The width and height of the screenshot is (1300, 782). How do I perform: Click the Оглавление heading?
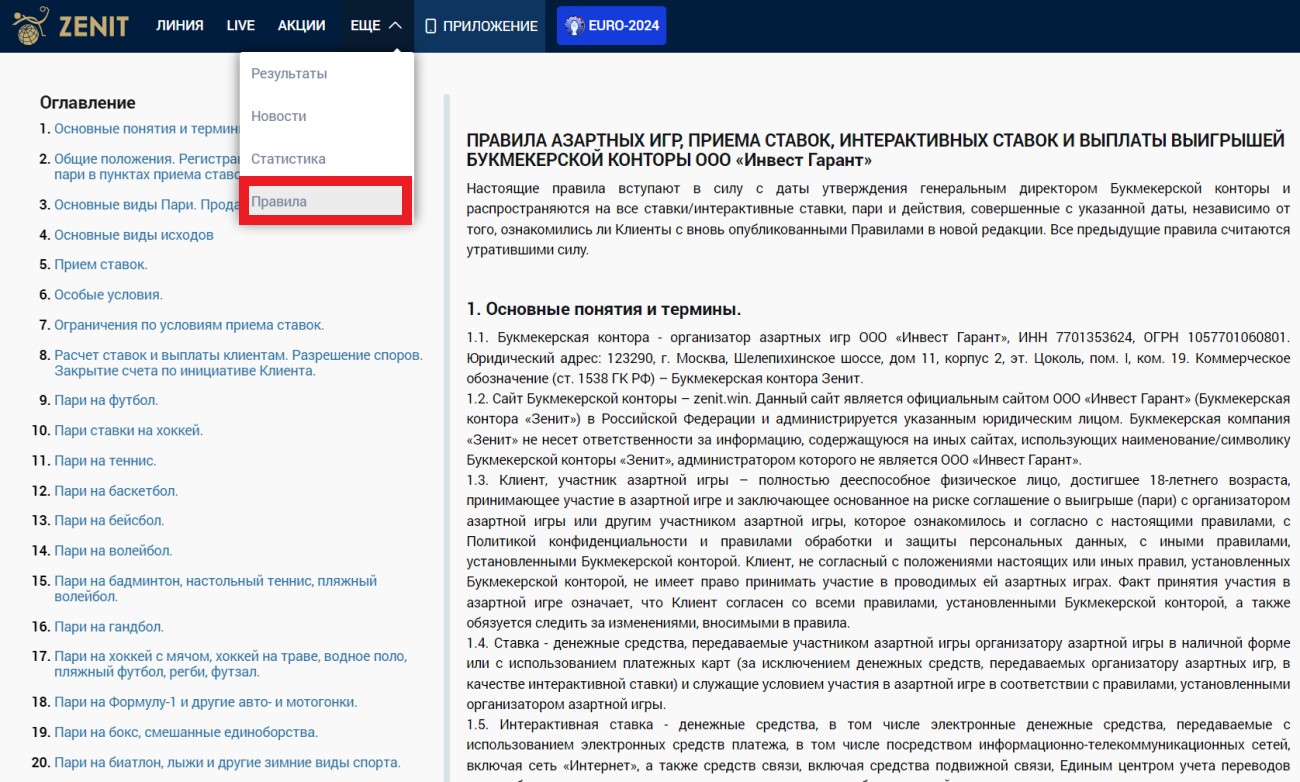click(x=88, y=102)
